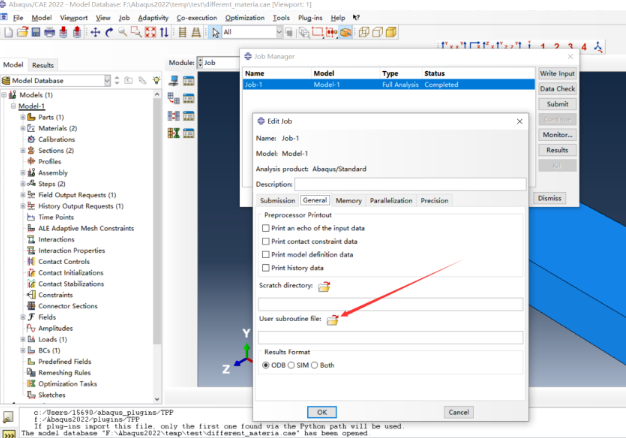Expand the Parts node in model tree
Screen dimensions: 626x438
23,117
